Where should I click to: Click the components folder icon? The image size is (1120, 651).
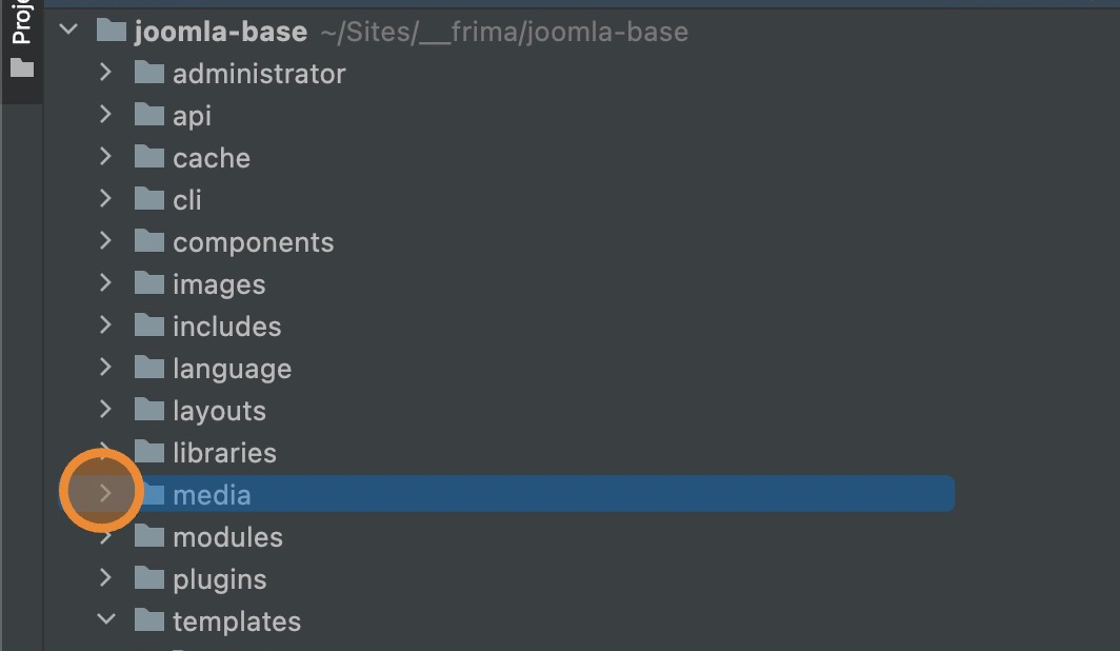click(x=149, y=242)
